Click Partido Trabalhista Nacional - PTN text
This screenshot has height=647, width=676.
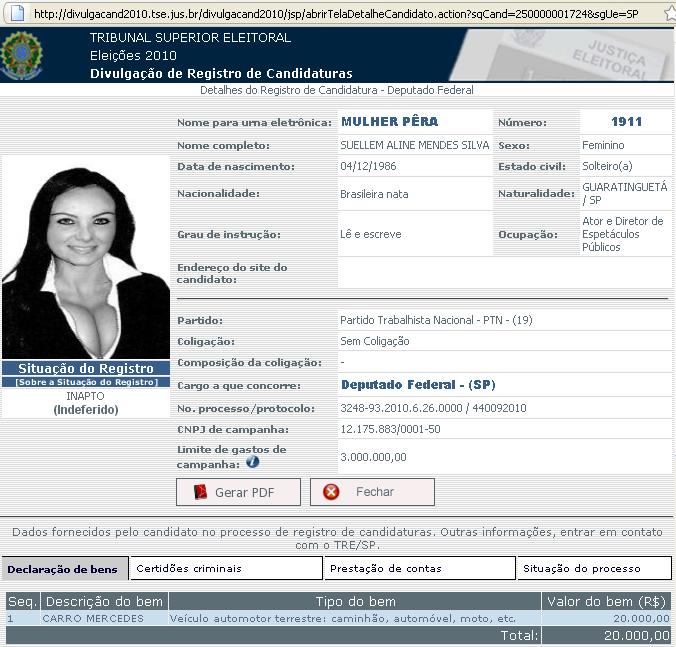tap(436, 320)
